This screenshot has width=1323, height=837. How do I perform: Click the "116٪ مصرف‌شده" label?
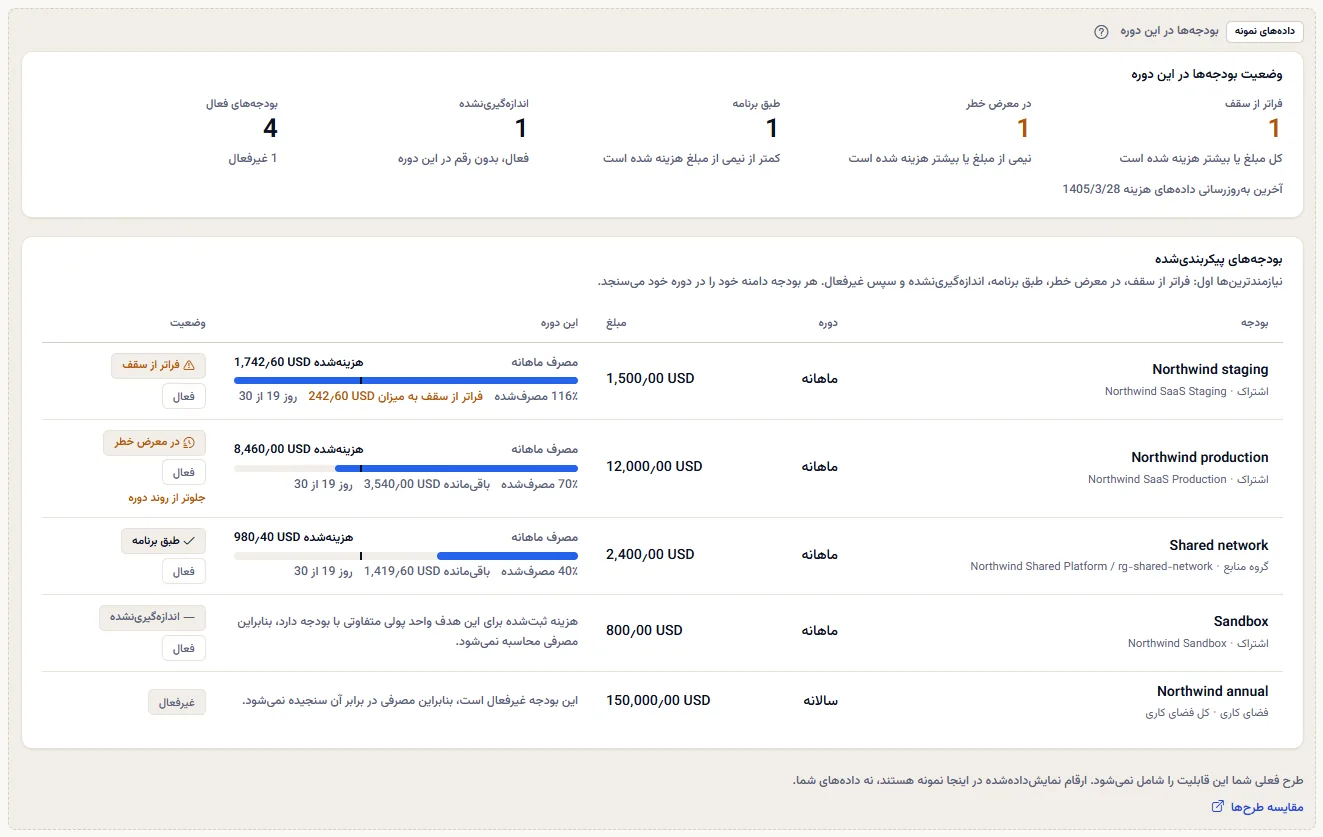coord(536,396)
